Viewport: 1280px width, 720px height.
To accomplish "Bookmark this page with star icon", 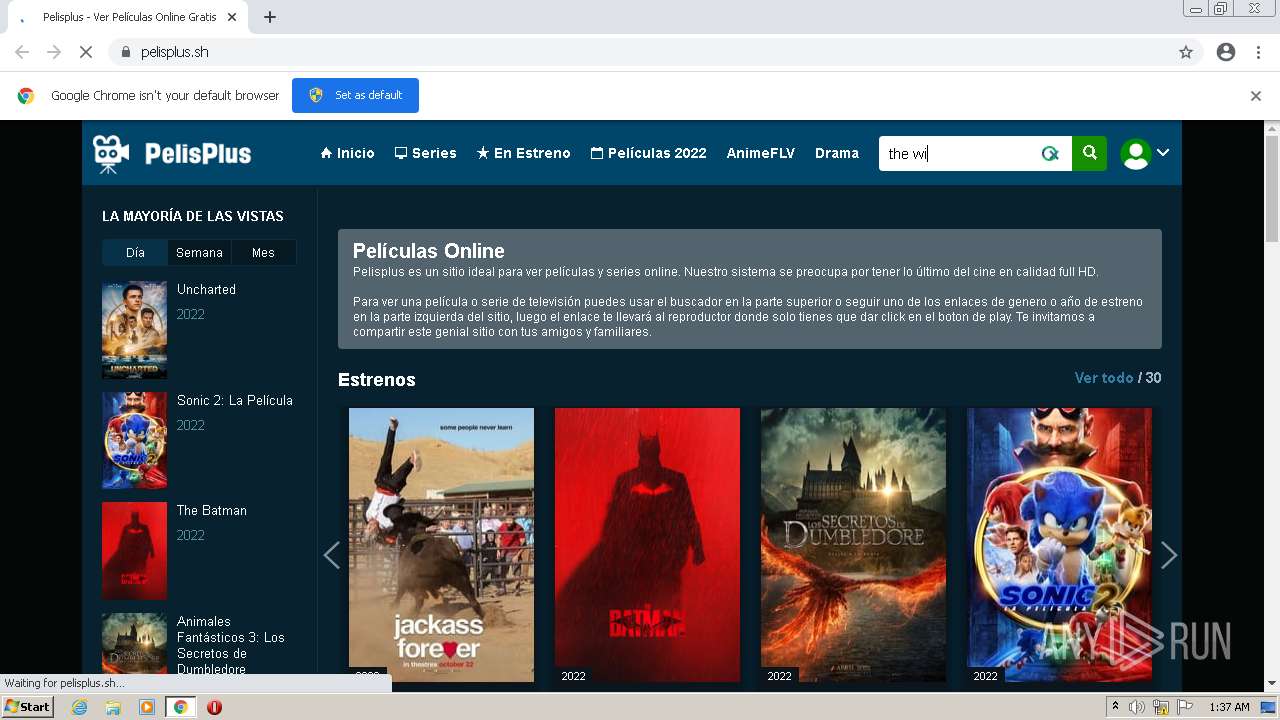I will point(1186,52).
